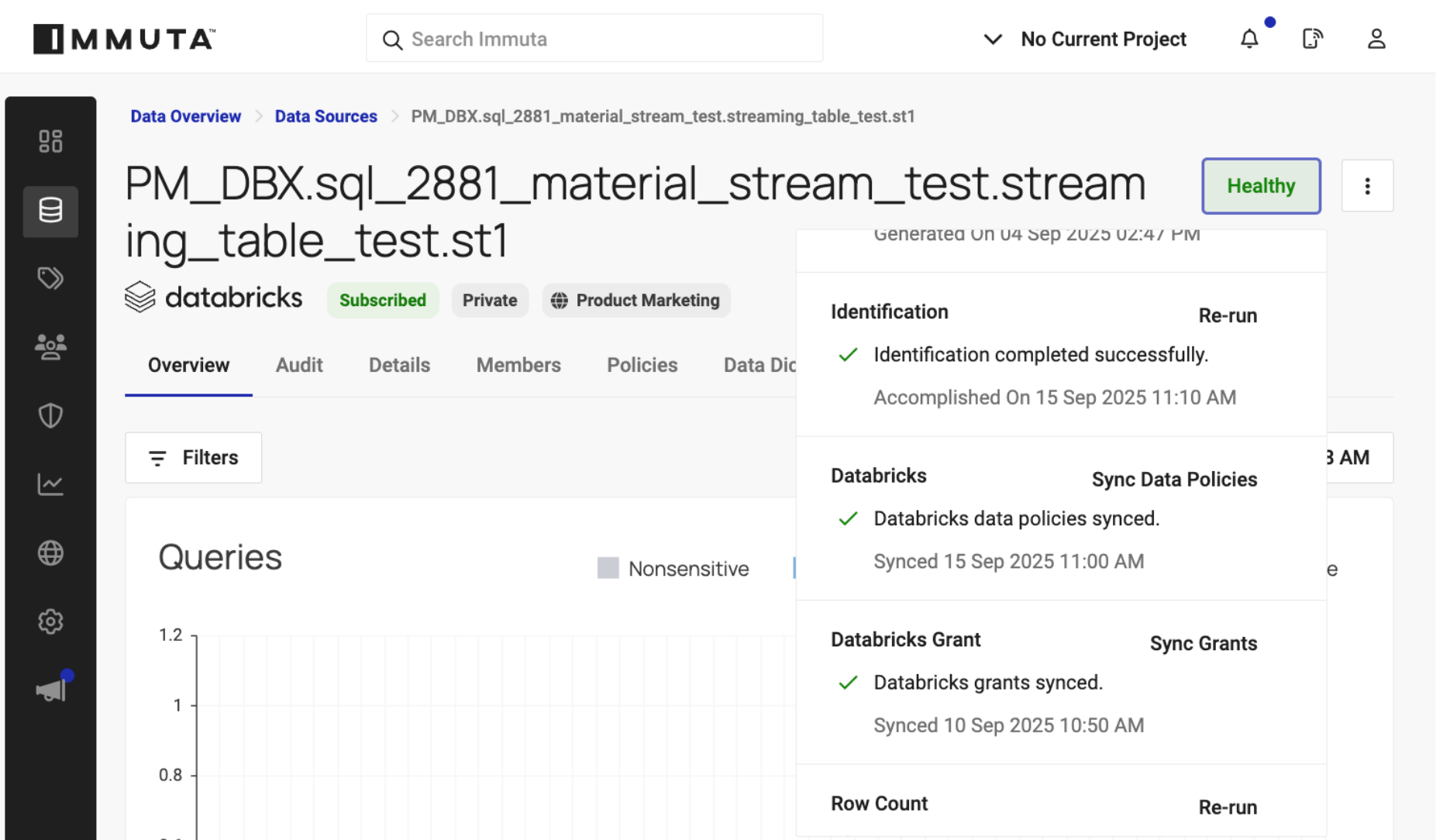This screenshot has height=840, width=1443.
Task: Open the Audit chart icon in sidebar
Action: point(50,484)
